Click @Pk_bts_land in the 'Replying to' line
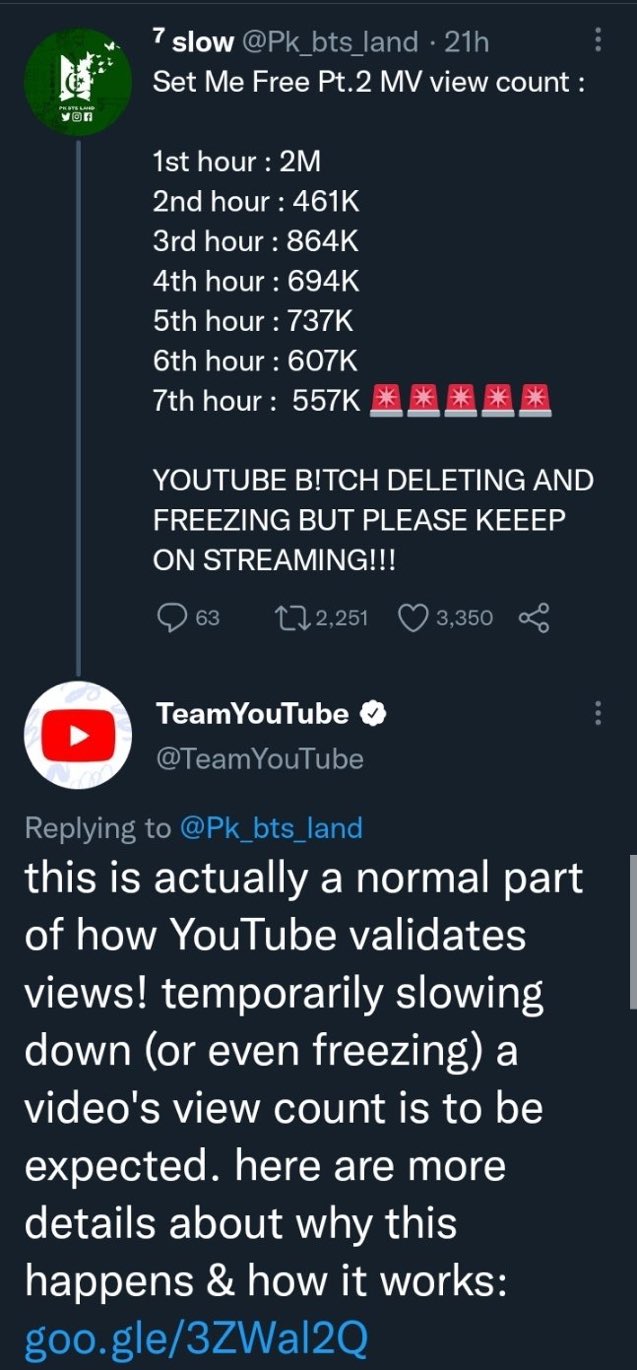This screenshot has height=1370, width=637. (x=271, y=828)
